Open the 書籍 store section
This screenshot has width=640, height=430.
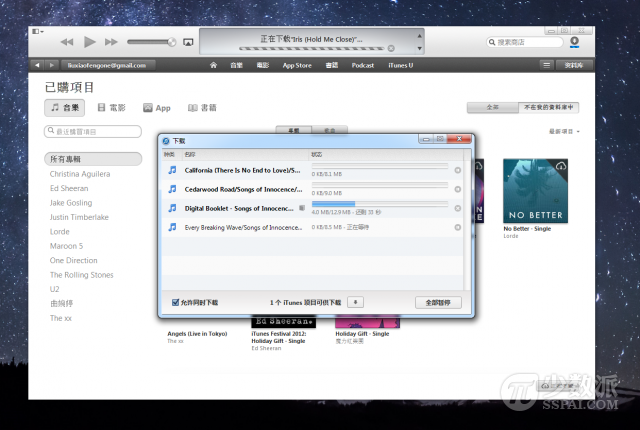pos(332,65)
